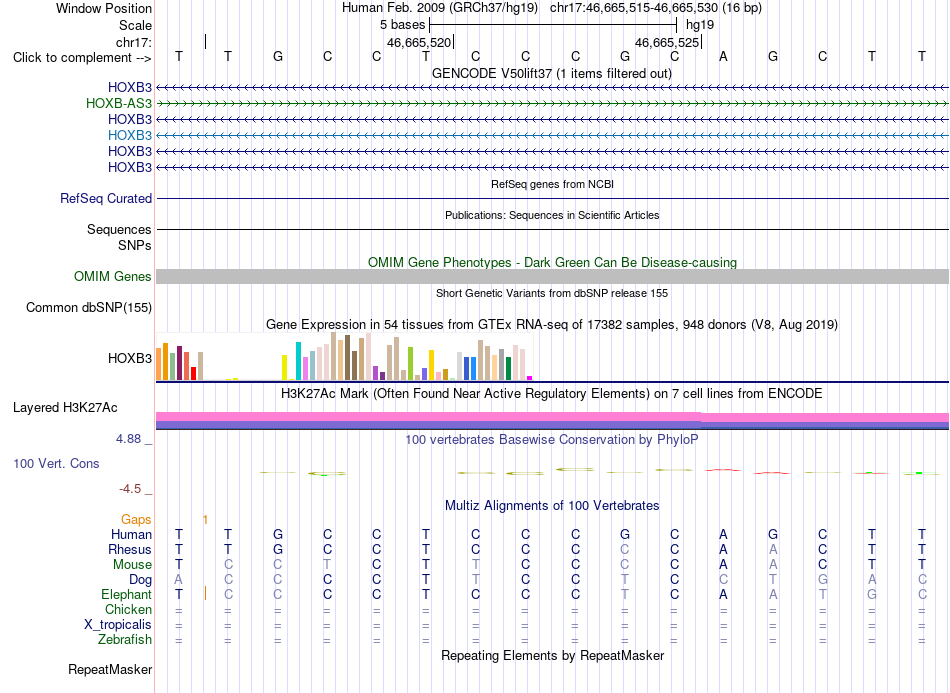Select the Dog species label

click(x=141, y=580)
